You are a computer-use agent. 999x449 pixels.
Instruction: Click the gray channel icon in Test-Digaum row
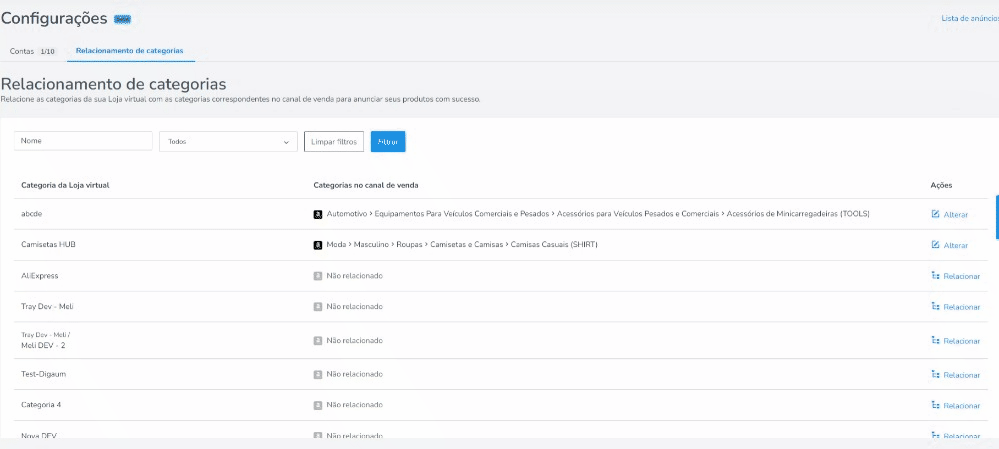point(317,374)
